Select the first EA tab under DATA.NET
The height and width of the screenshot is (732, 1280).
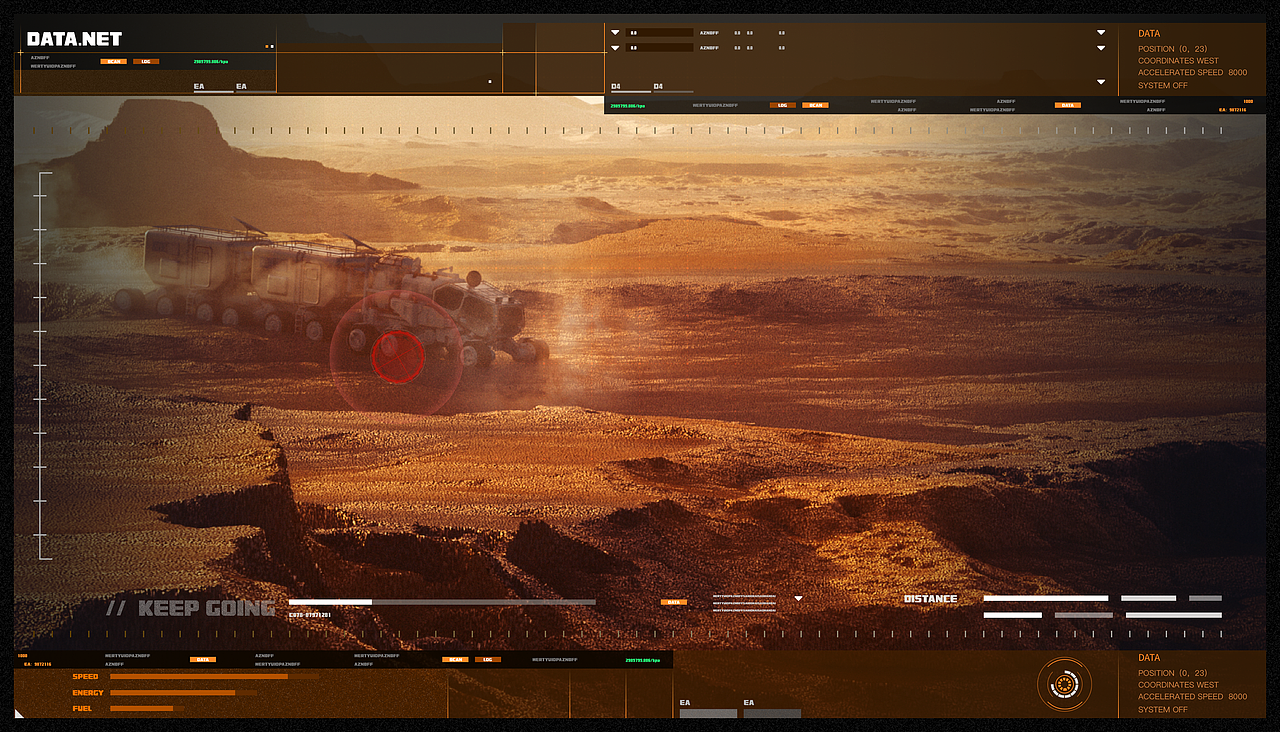click(213, 88)
